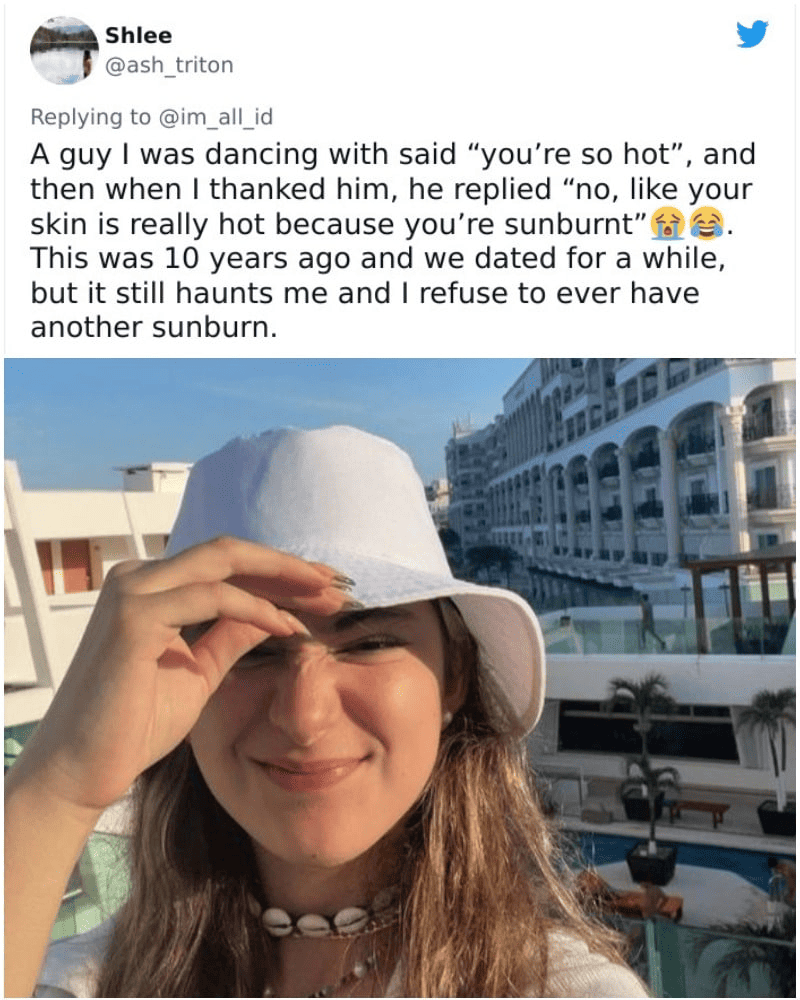Image resolution: width=800 pixels, height=1000 pixels.
Task: Click the tears of joy emoji
Action: click(x=707, y=224)
